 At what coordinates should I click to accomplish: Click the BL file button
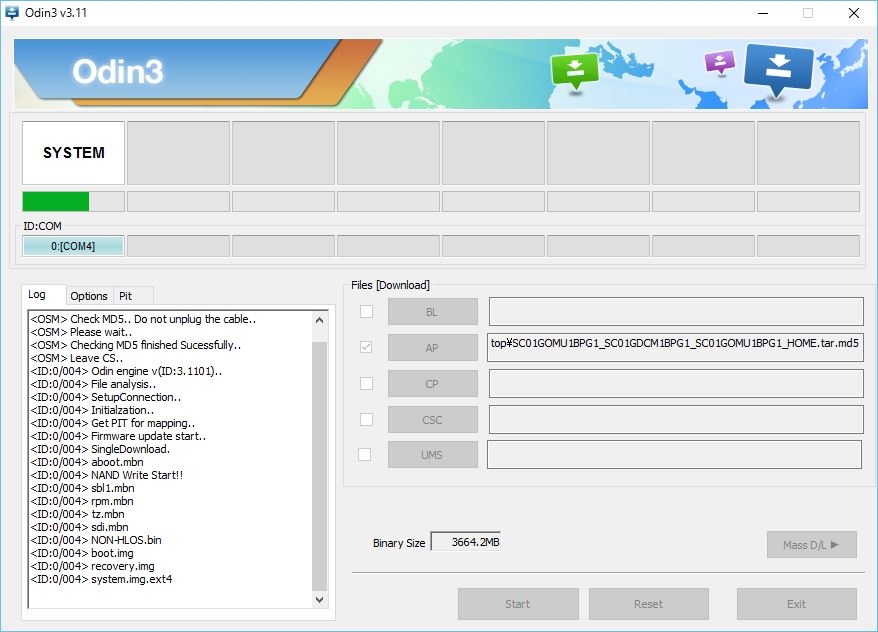[433, 312]
